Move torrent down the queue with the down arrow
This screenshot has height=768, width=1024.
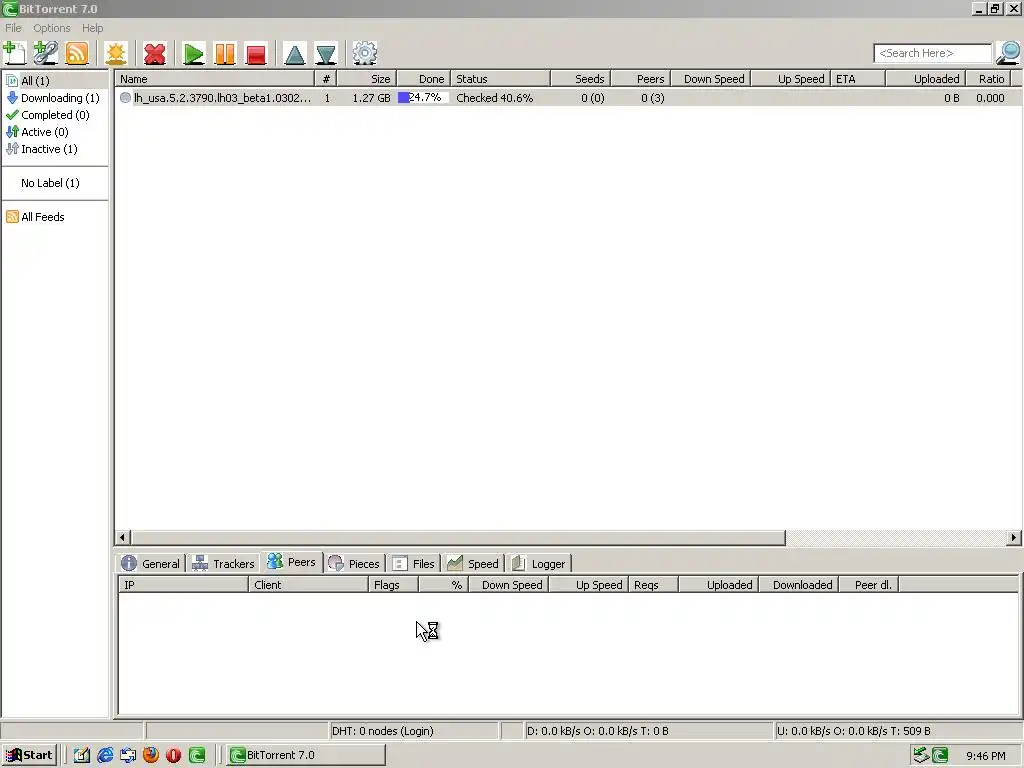tap(326, 53)
